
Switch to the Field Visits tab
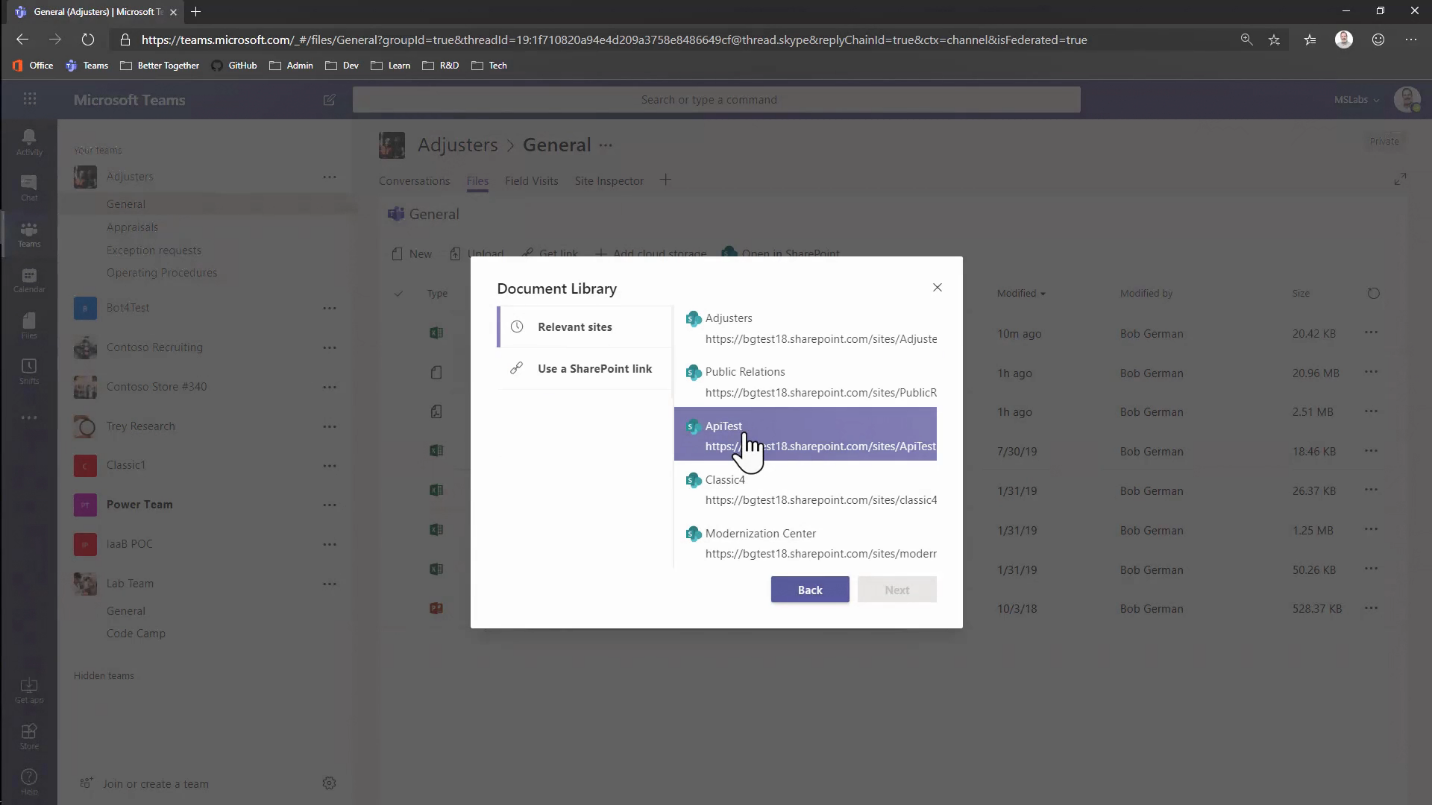click(x=531, y=181)
